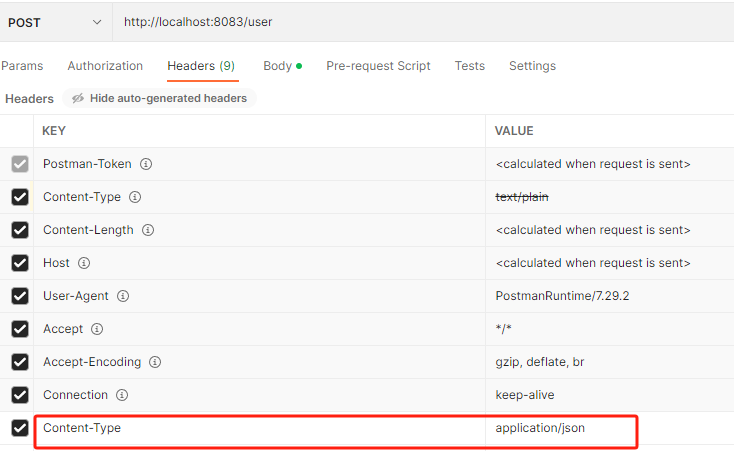734x451 pixels.
Task: Click the Connection key text
Action: pyautogui.click(x=75, y=395)
